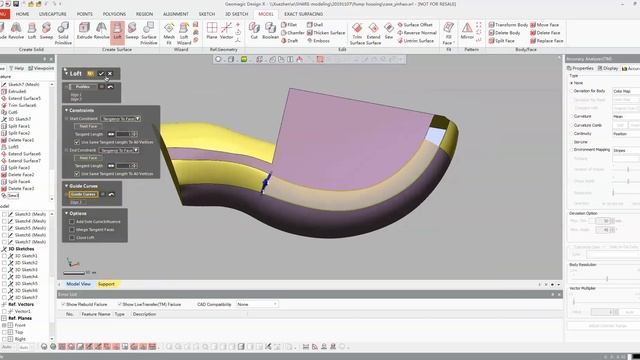Screen dimensions: 640x360
Task: Select Sweep under Create Surface
Action: point(132,31)
